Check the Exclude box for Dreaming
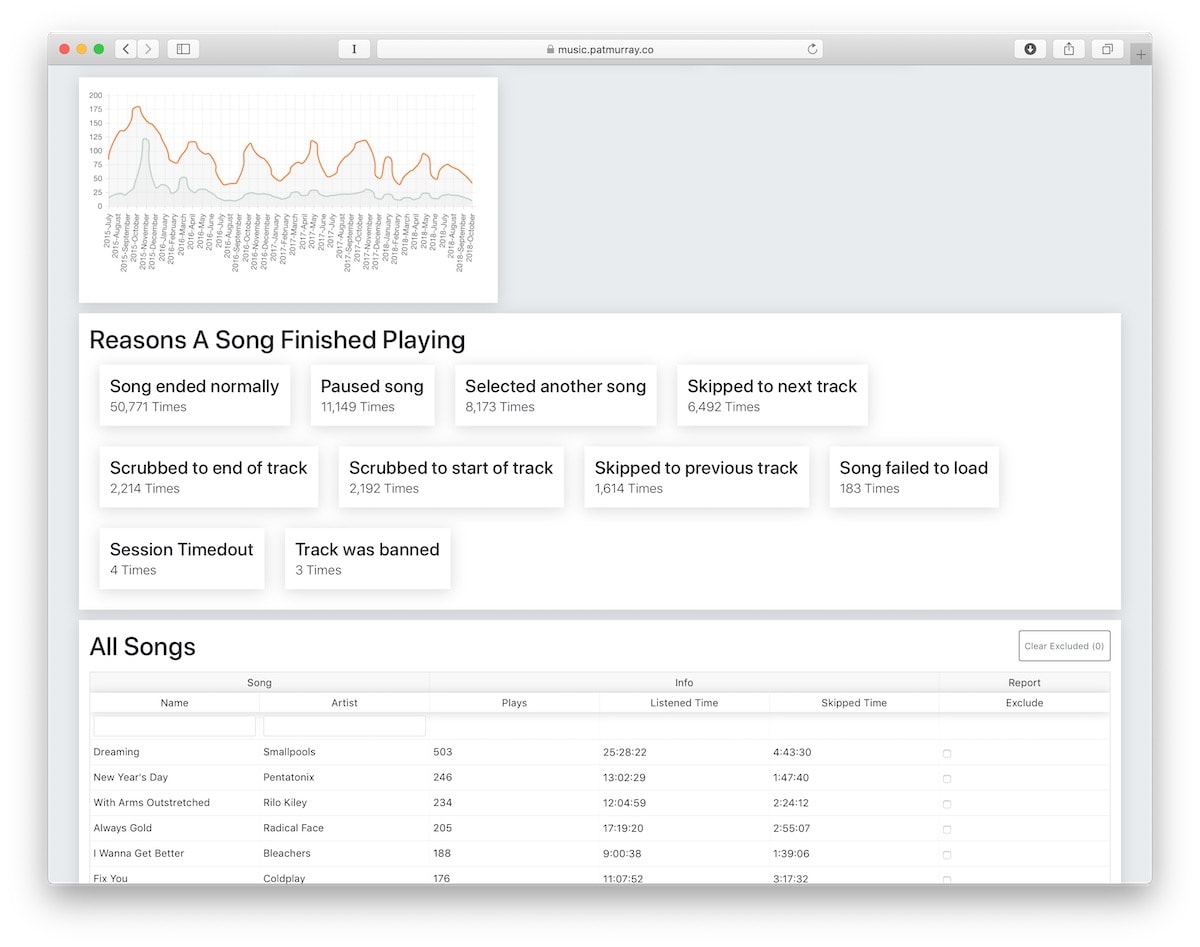Image resolution: width=1200 pixels, height=947 pixels. 947,753
